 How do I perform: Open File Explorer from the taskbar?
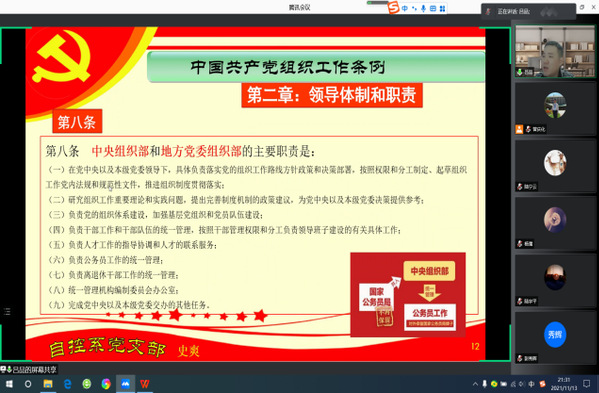[x=48, y=384]
